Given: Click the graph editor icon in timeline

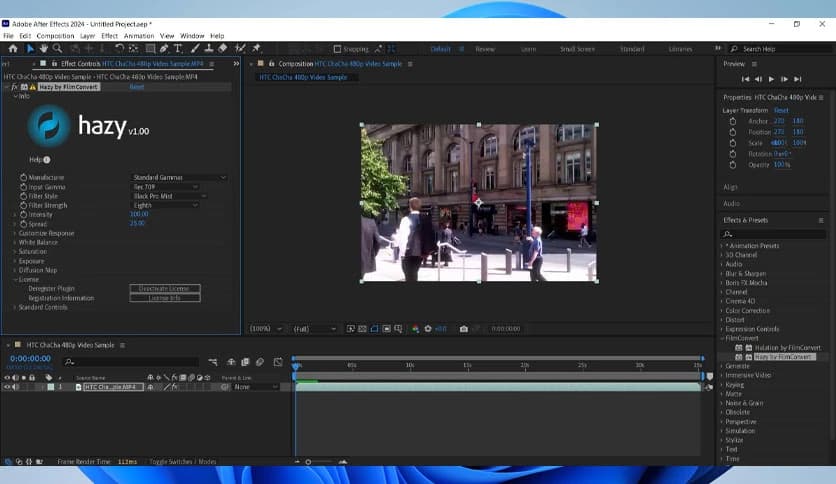Looking at the screenshot, I should (278, 362).
